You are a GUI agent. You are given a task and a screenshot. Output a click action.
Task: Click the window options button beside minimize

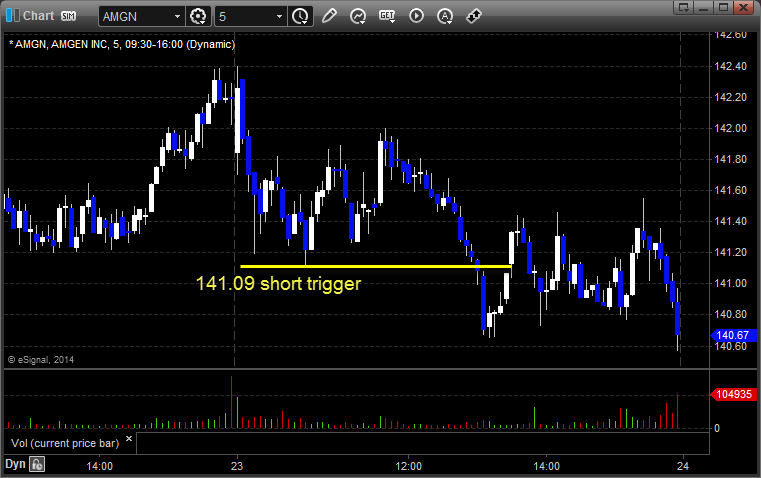click(684, 7)
